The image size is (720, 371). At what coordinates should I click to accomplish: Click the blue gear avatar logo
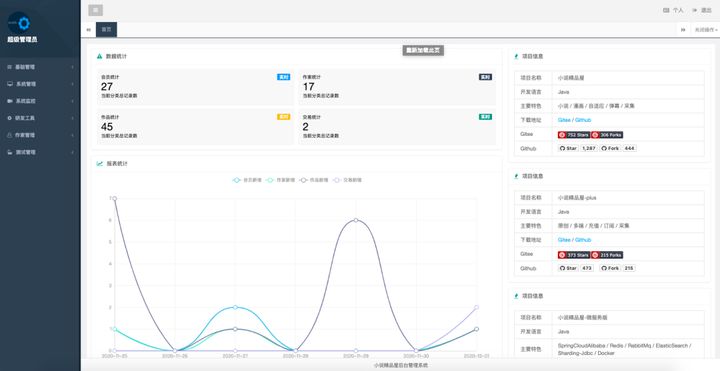20,23
